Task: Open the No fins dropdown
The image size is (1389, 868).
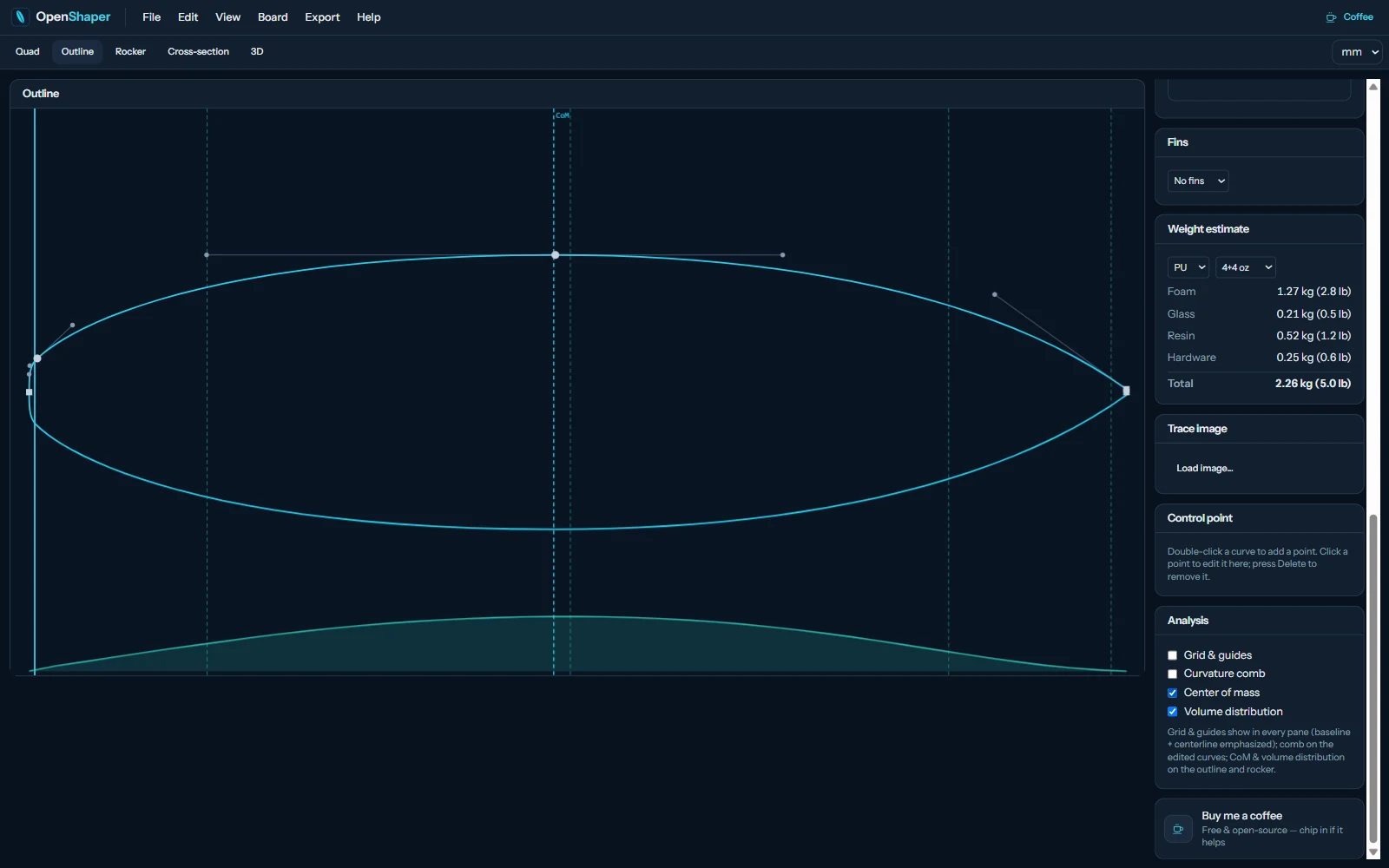Action: click(1197, 181)
